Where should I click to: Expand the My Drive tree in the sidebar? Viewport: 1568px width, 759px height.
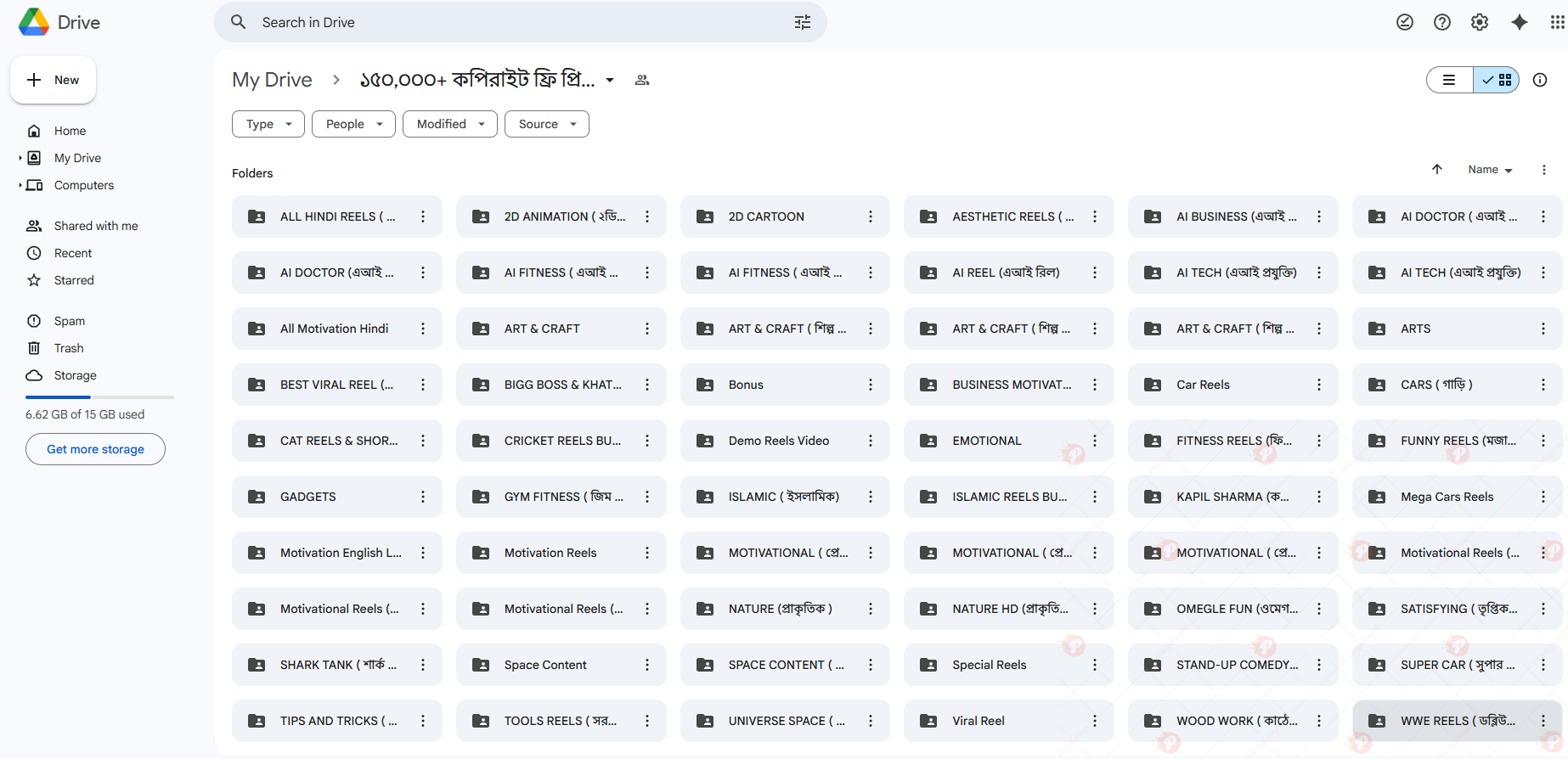click(20, 158)
